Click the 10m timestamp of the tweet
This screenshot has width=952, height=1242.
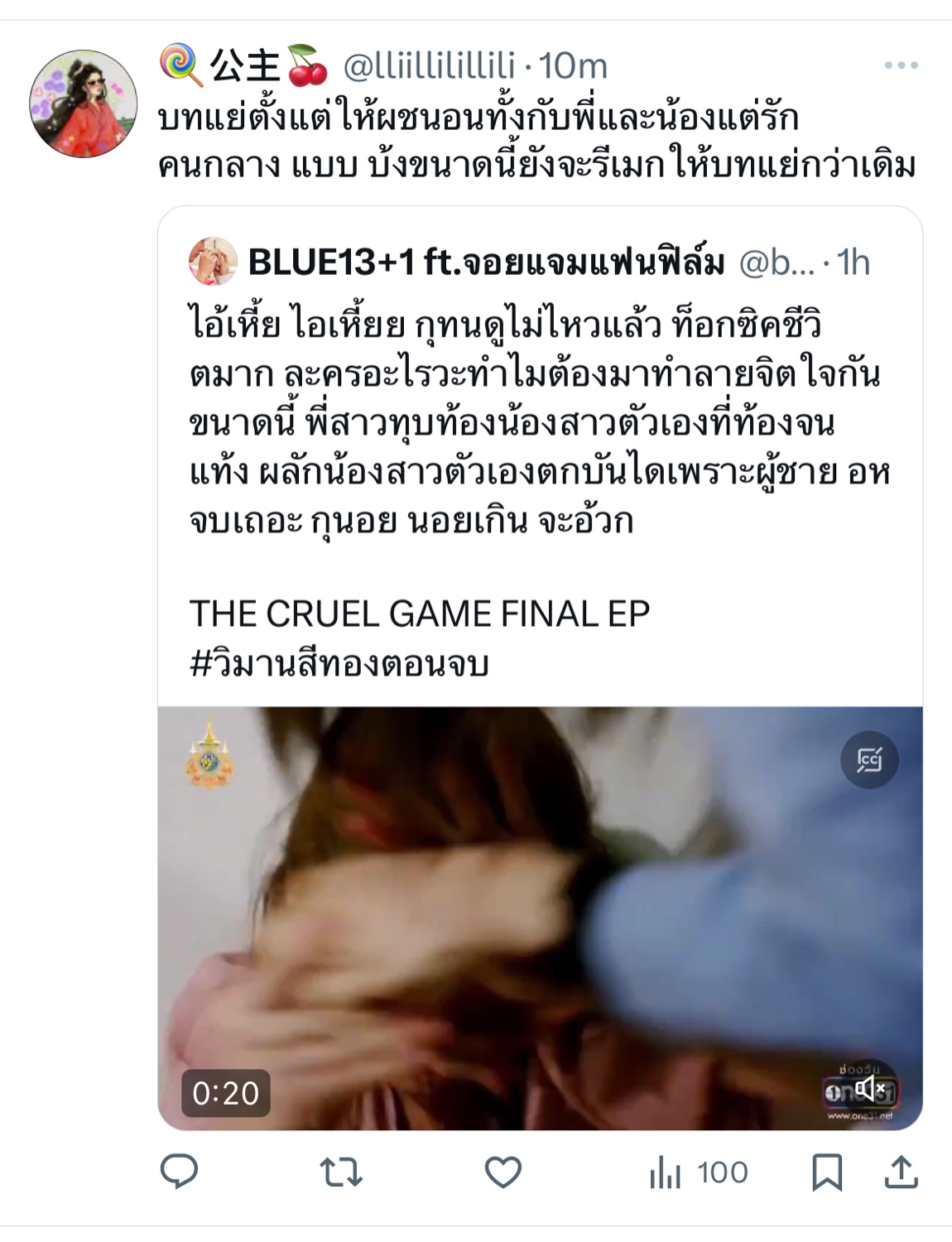click(x=574, y=65)
